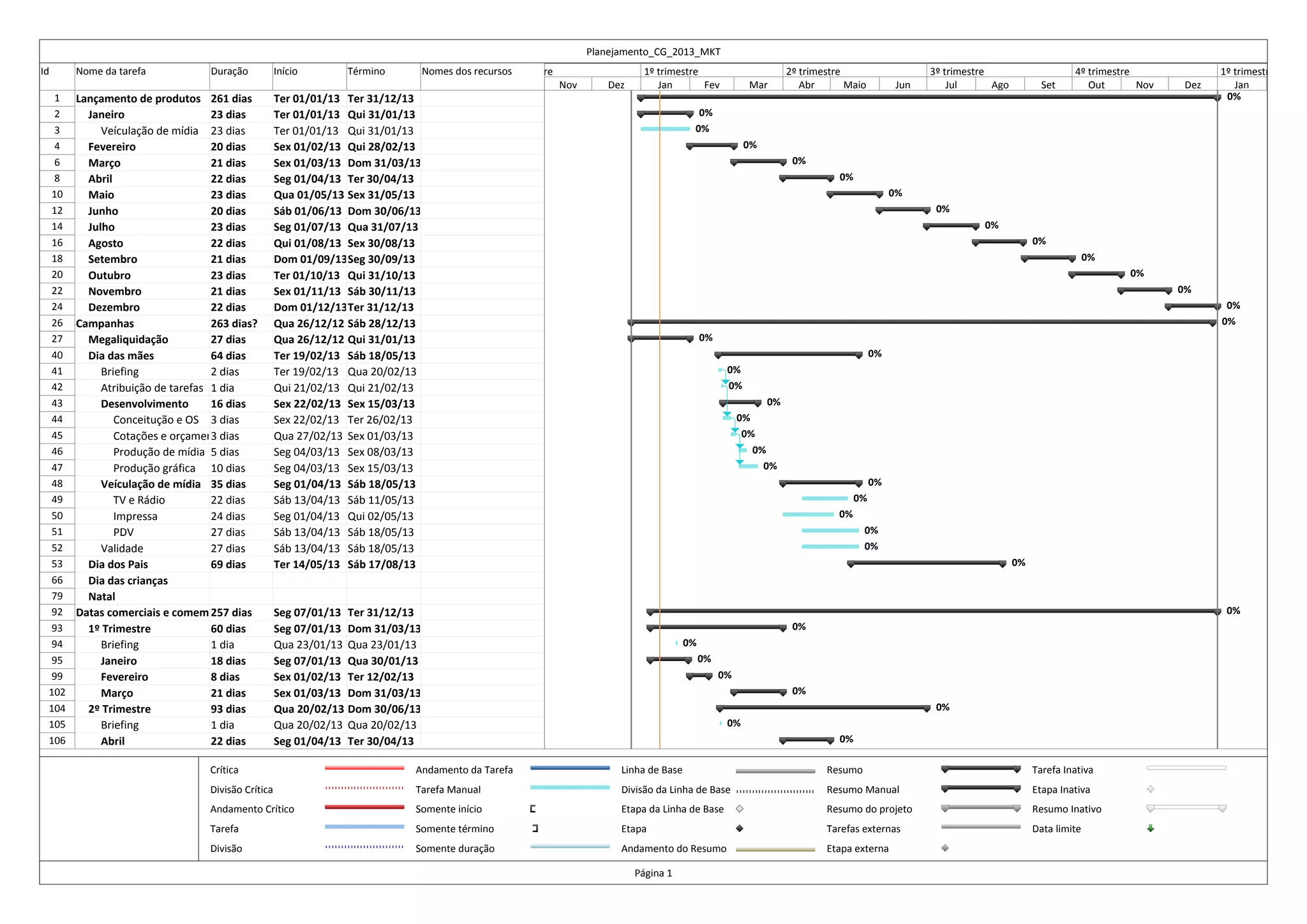Click the Resumo Inativo legend bar
Viewport: 1307px width, 924px height.
[1186, 808]
